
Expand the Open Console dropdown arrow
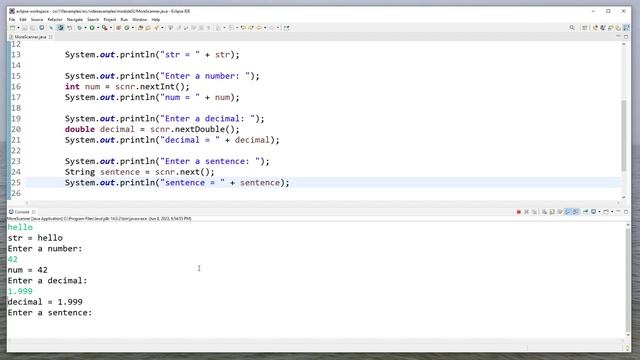(612, 212)
